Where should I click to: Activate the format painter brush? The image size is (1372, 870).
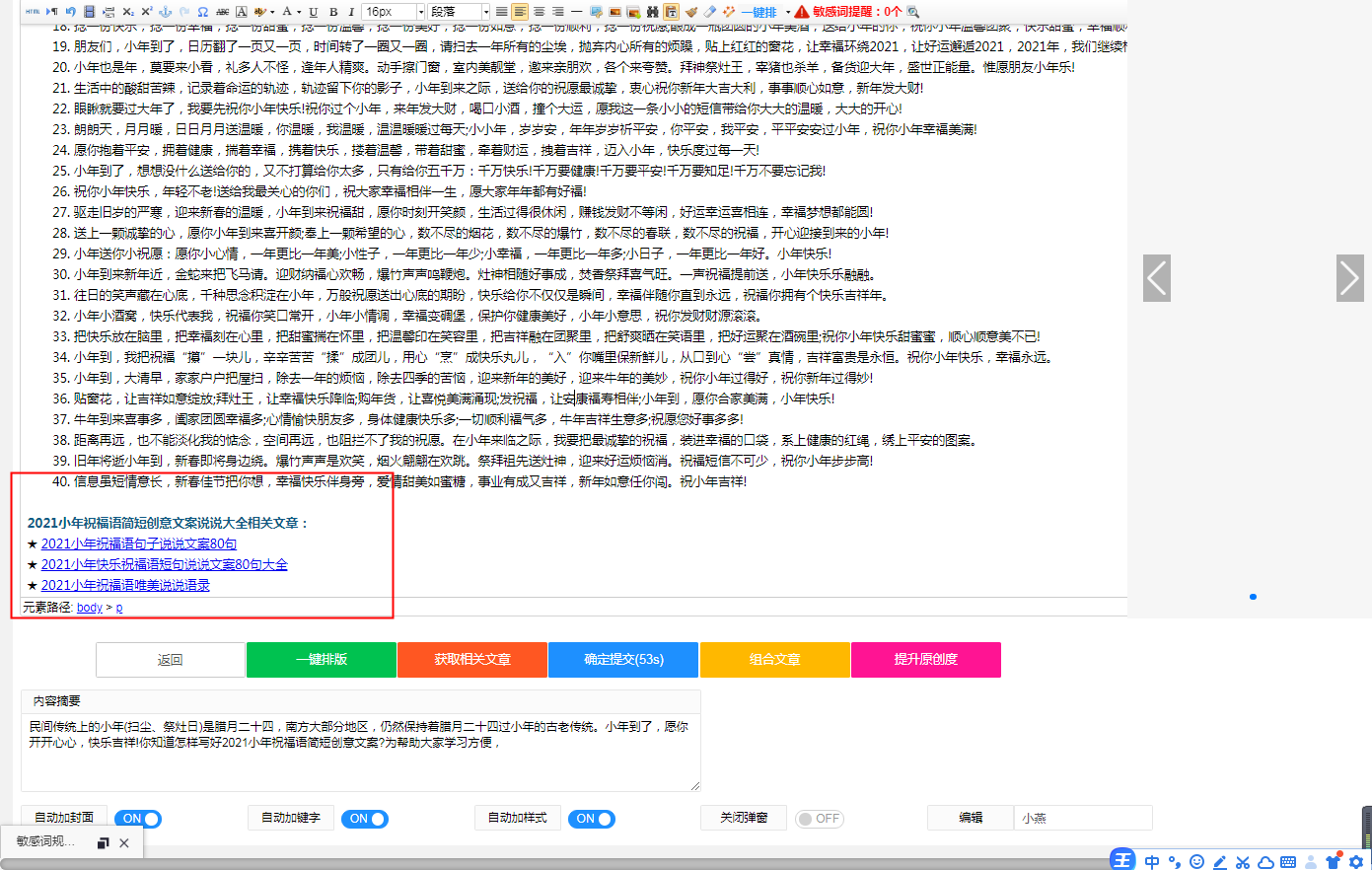pos(691,12)
